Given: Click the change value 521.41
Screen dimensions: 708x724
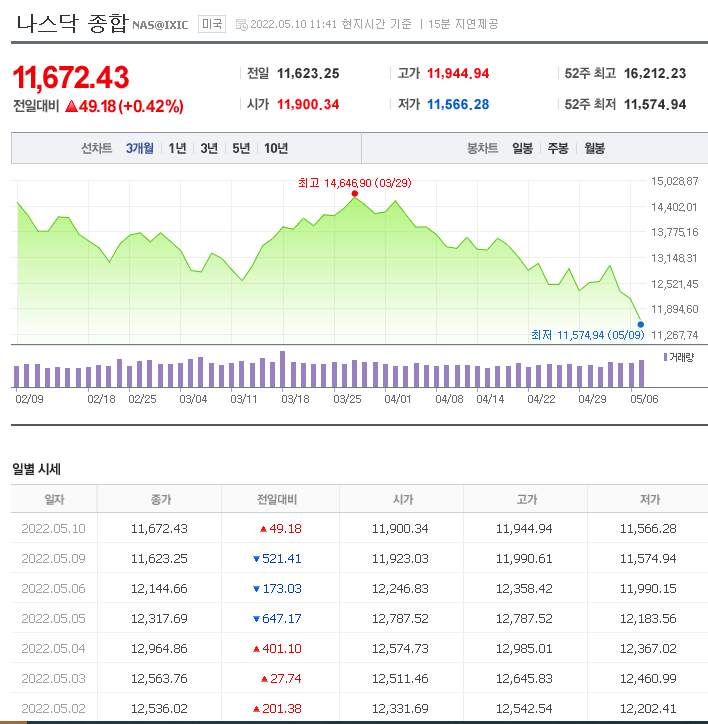Looking at the screenshot, I should click(282, 558).
